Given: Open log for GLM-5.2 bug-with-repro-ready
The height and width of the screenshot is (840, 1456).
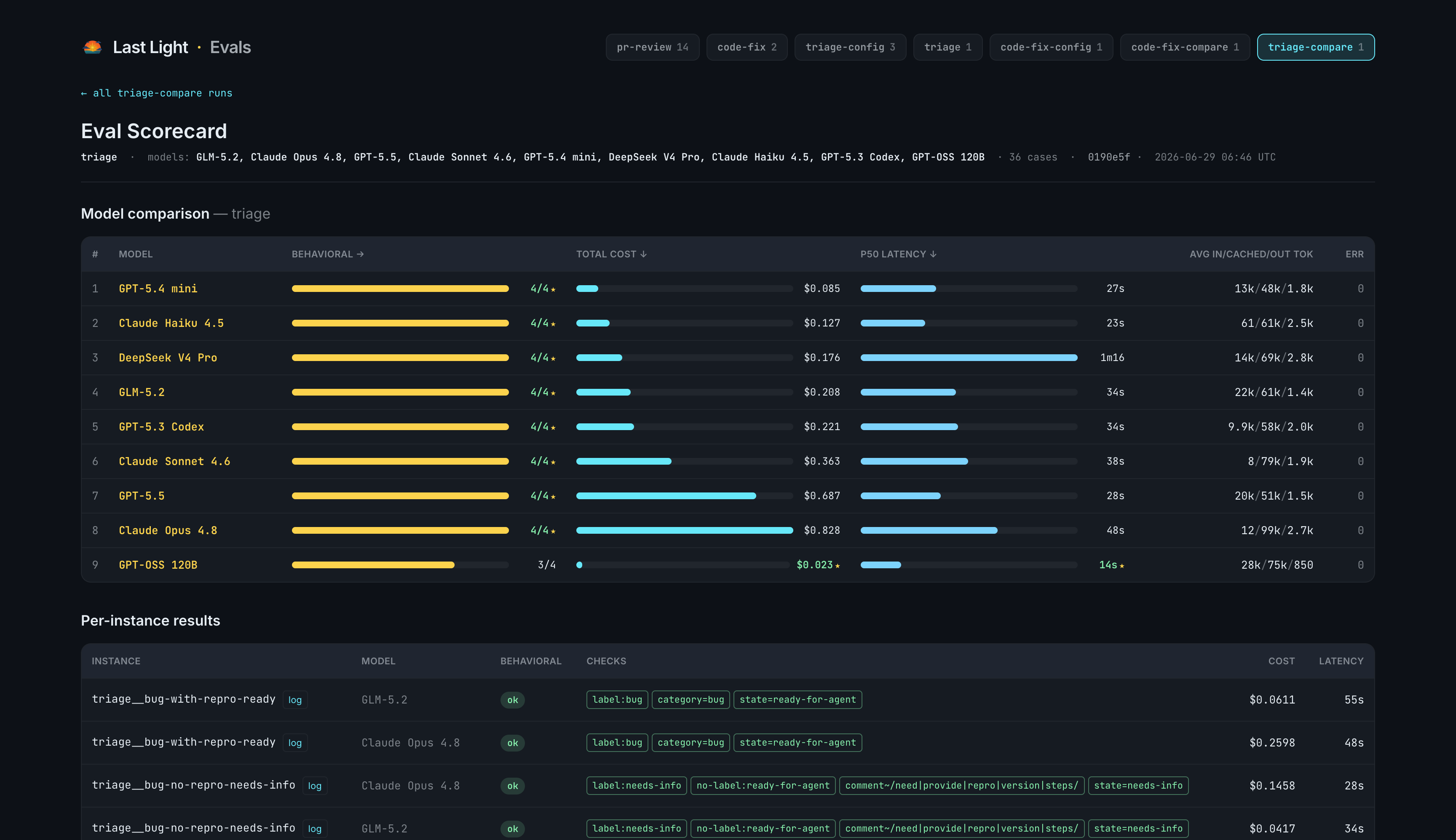Looking at the screenshot, I should coord(295,700).
